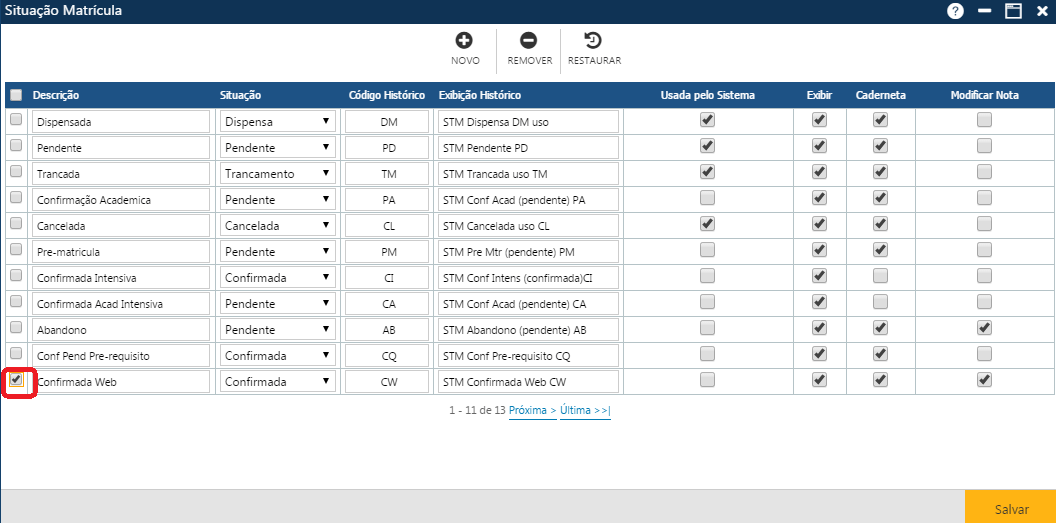
Task: Enable Modificar Nota for Dispensada row
Action: [984, 120]
